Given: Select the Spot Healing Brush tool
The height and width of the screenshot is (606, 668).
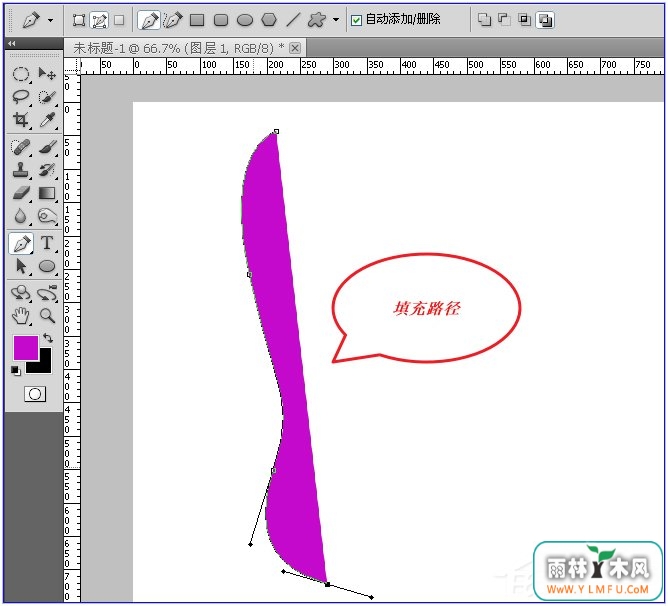Looking at the screenshot, I should (20, 147).
